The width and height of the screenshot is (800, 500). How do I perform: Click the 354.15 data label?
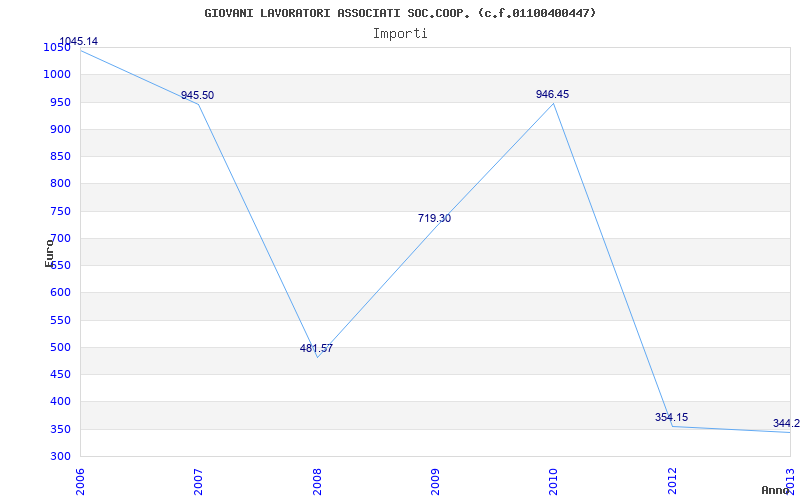(671, 417)
